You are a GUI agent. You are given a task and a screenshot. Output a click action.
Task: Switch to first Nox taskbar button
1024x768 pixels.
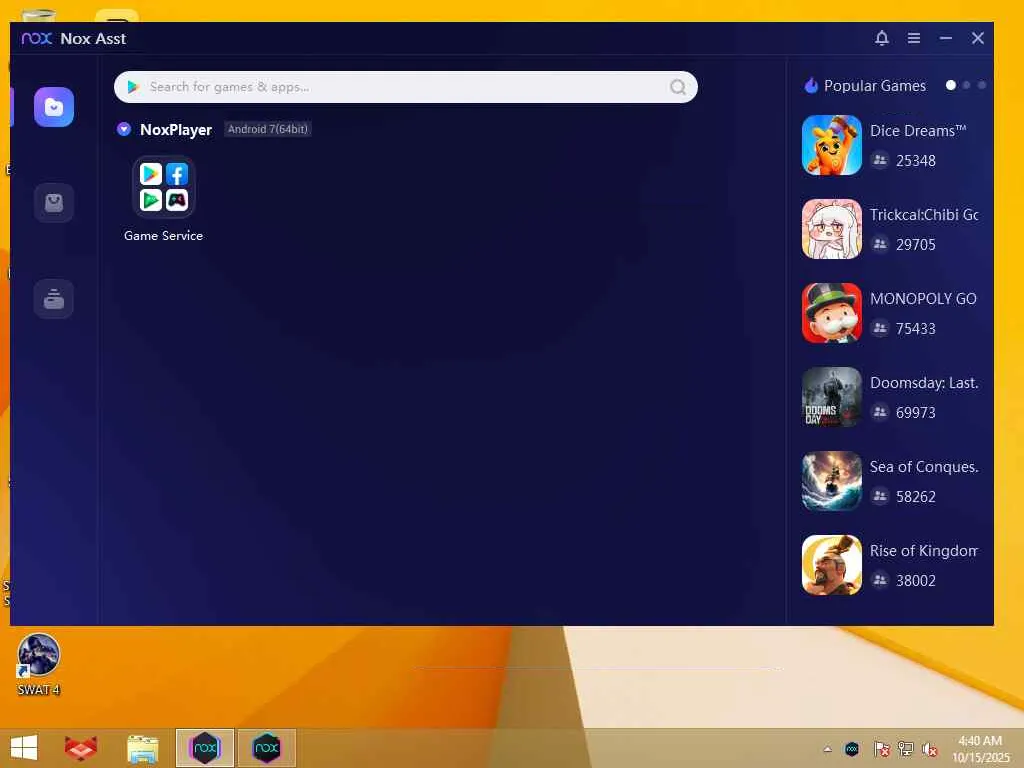coord(204,748)
